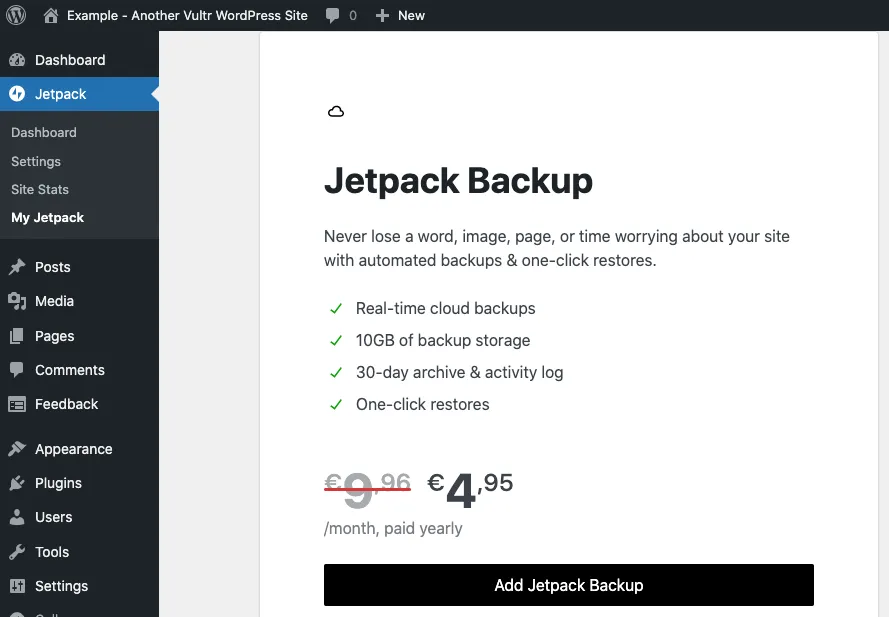Open the site name link in admin bar
Image resolution: width=889 pixels, height=617 pixels.
pyautogui.click(x=187, y=15)
